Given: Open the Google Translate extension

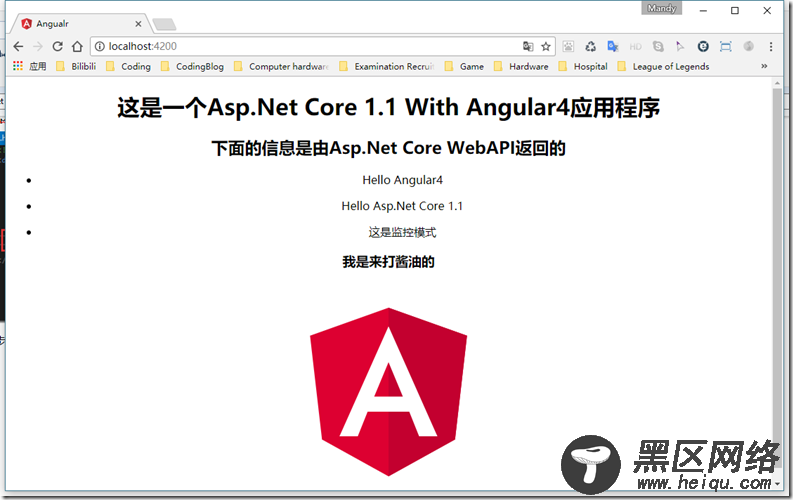Looking at the screenshot, I should [x=613, y=47].
